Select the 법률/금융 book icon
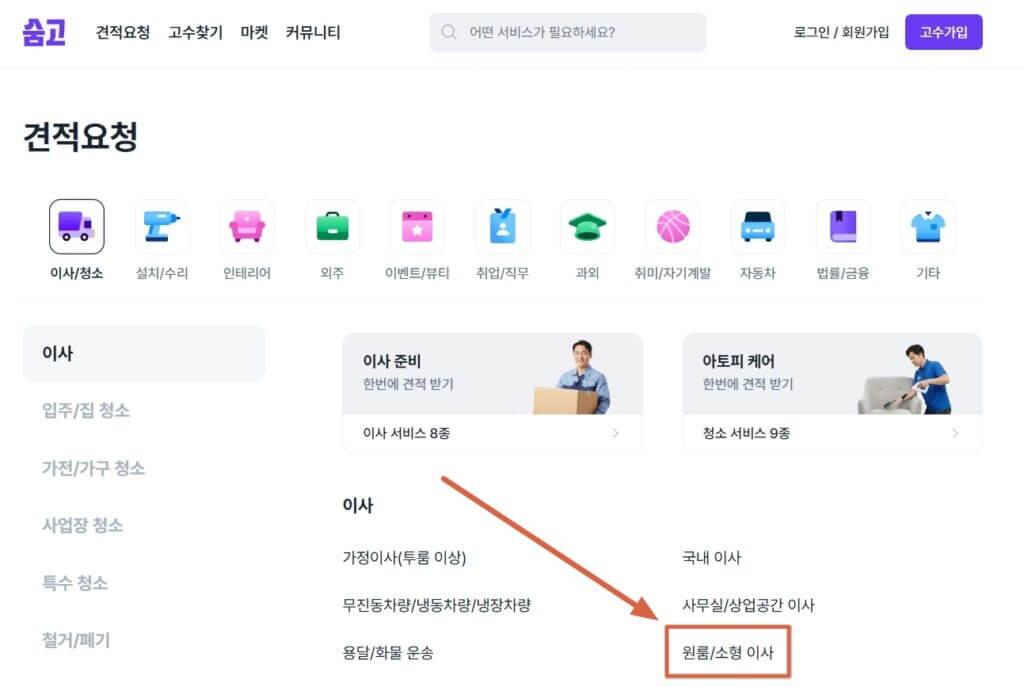Screen dimensions: 1024x687 tap(842, 226)
